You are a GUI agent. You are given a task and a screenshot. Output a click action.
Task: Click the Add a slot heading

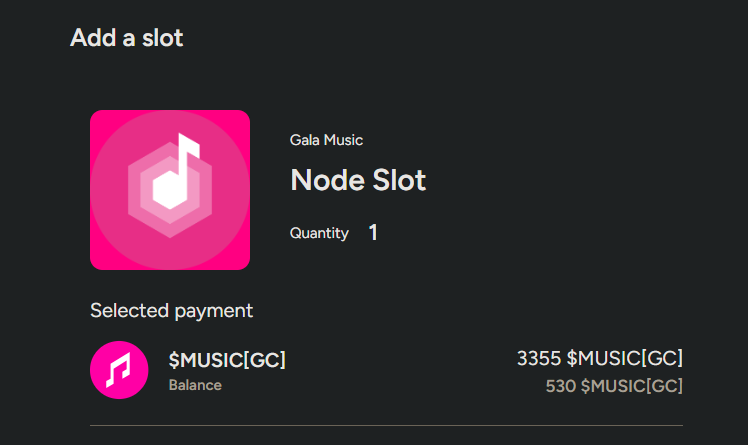point(126,38)
